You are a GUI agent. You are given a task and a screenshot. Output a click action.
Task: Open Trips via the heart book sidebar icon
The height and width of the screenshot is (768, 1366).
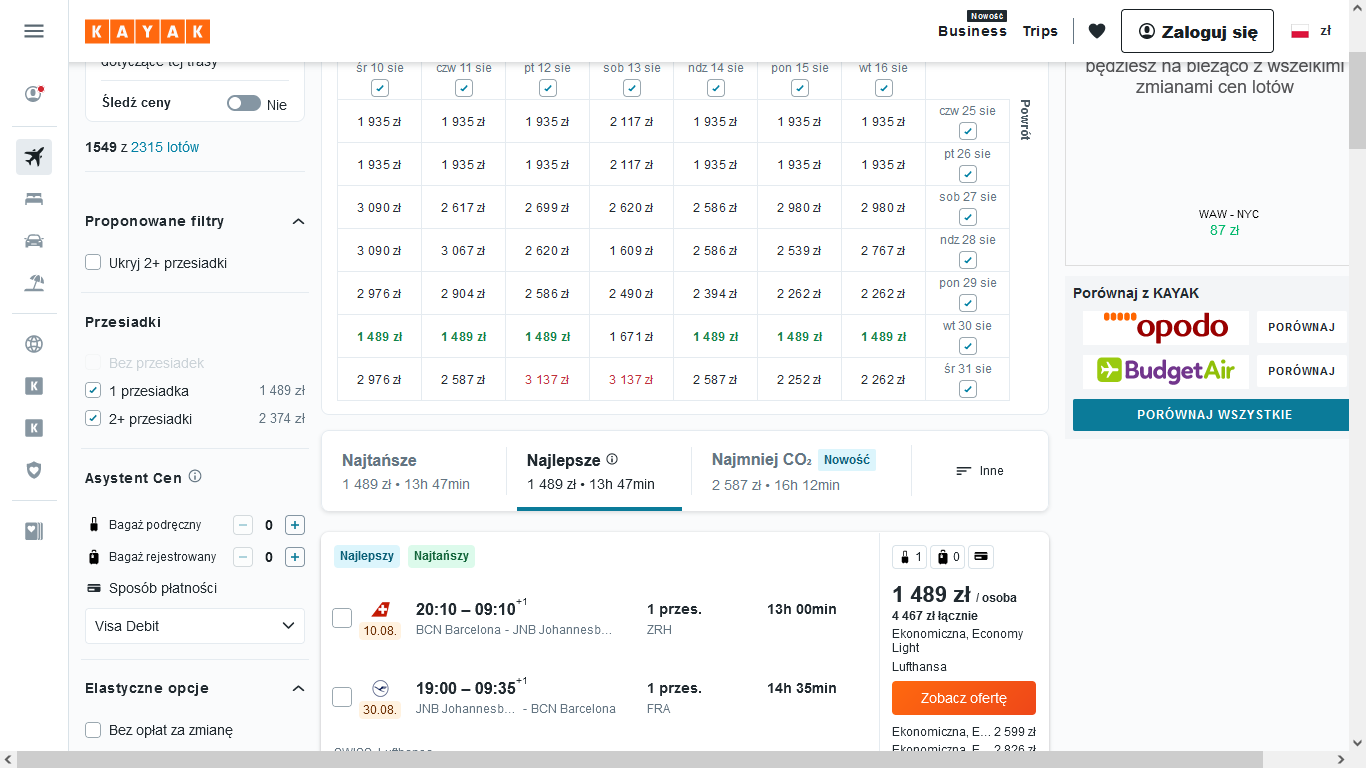[x=34, y=531]
